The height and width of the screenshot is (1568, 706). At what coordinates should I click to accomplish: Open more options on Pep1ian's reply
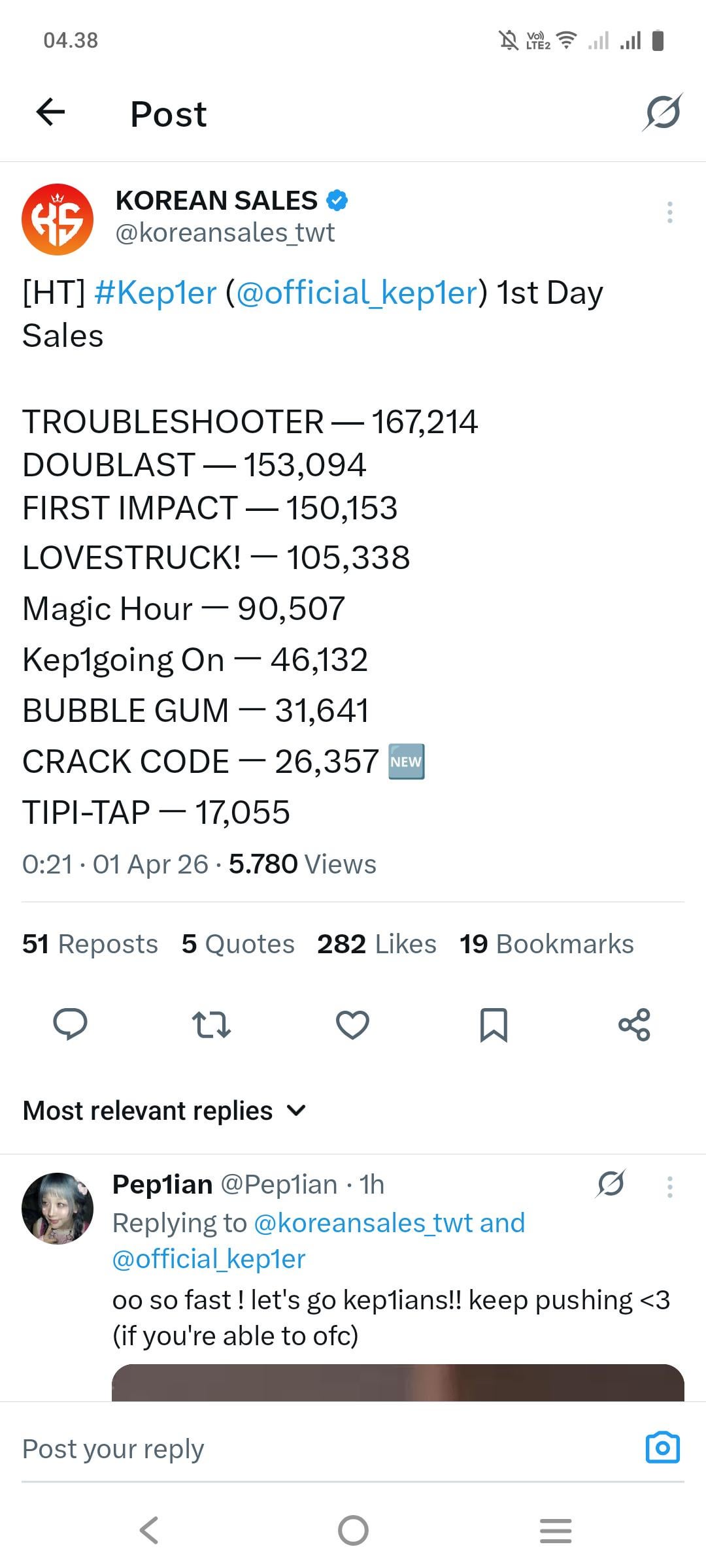669,1186
